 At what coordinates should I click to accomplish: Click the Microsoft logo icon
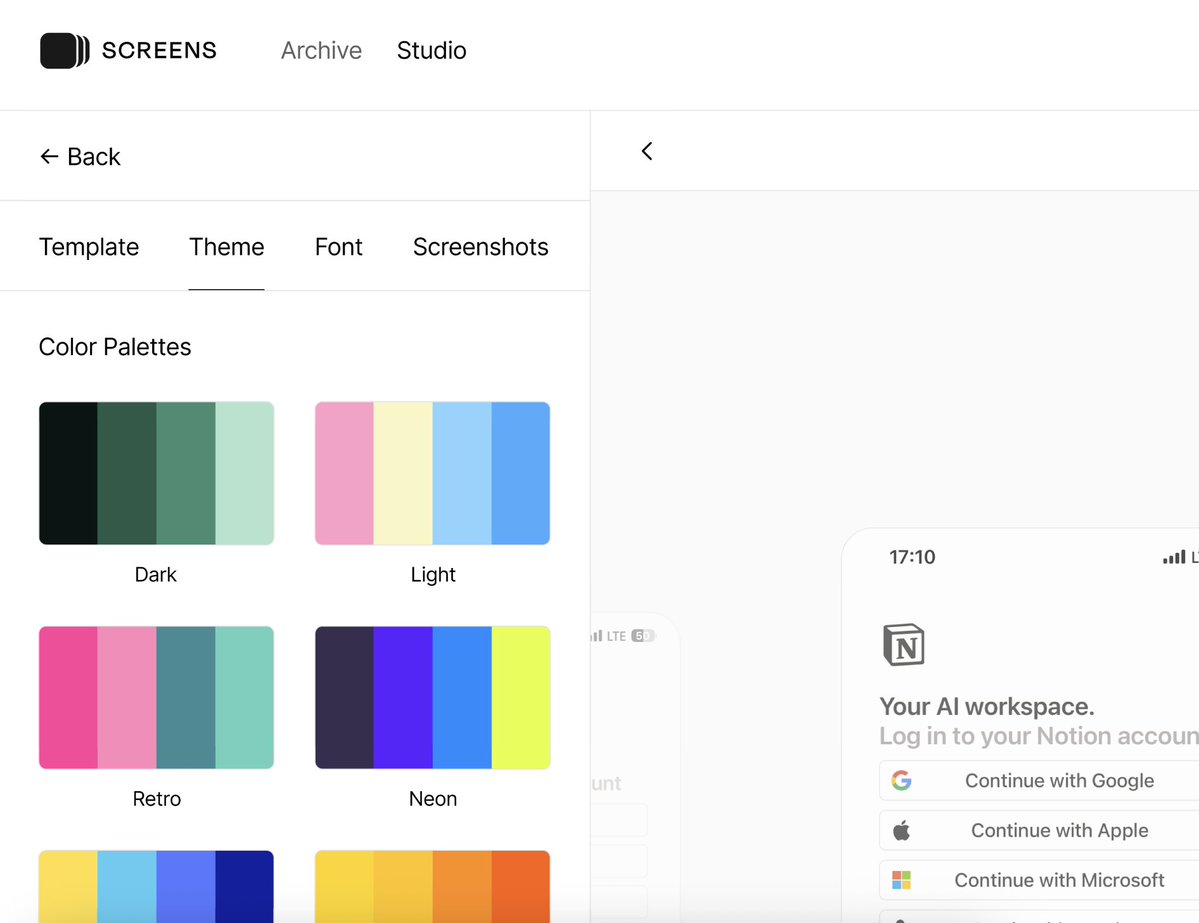[902, 880]
